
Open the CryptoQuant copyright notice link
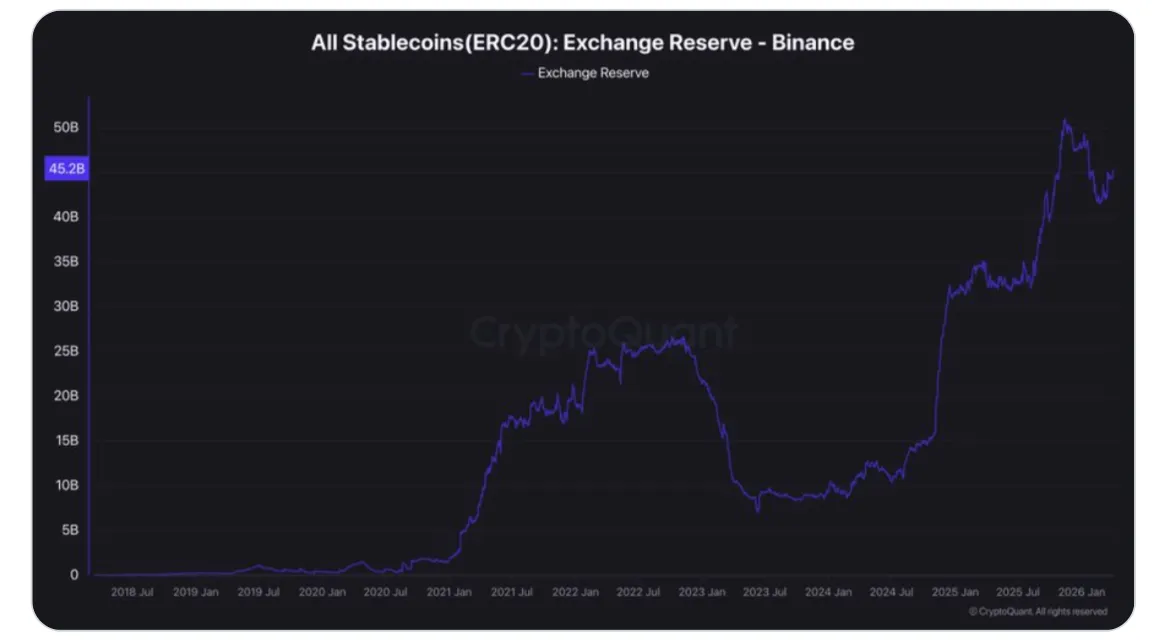pos(1038,611)
